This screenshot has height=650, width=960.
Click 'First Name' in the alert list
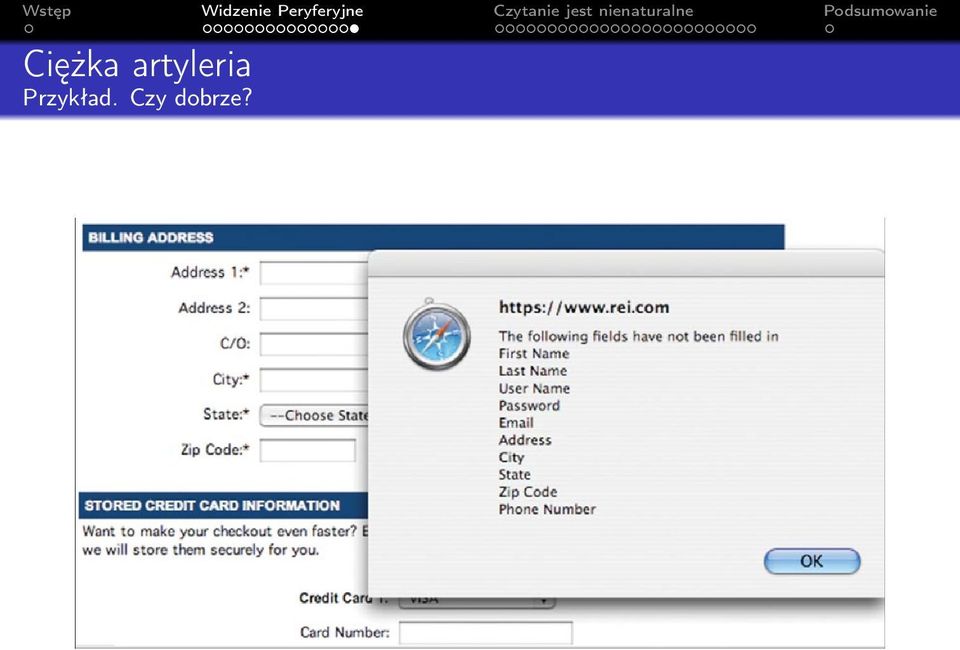[534, 354]
